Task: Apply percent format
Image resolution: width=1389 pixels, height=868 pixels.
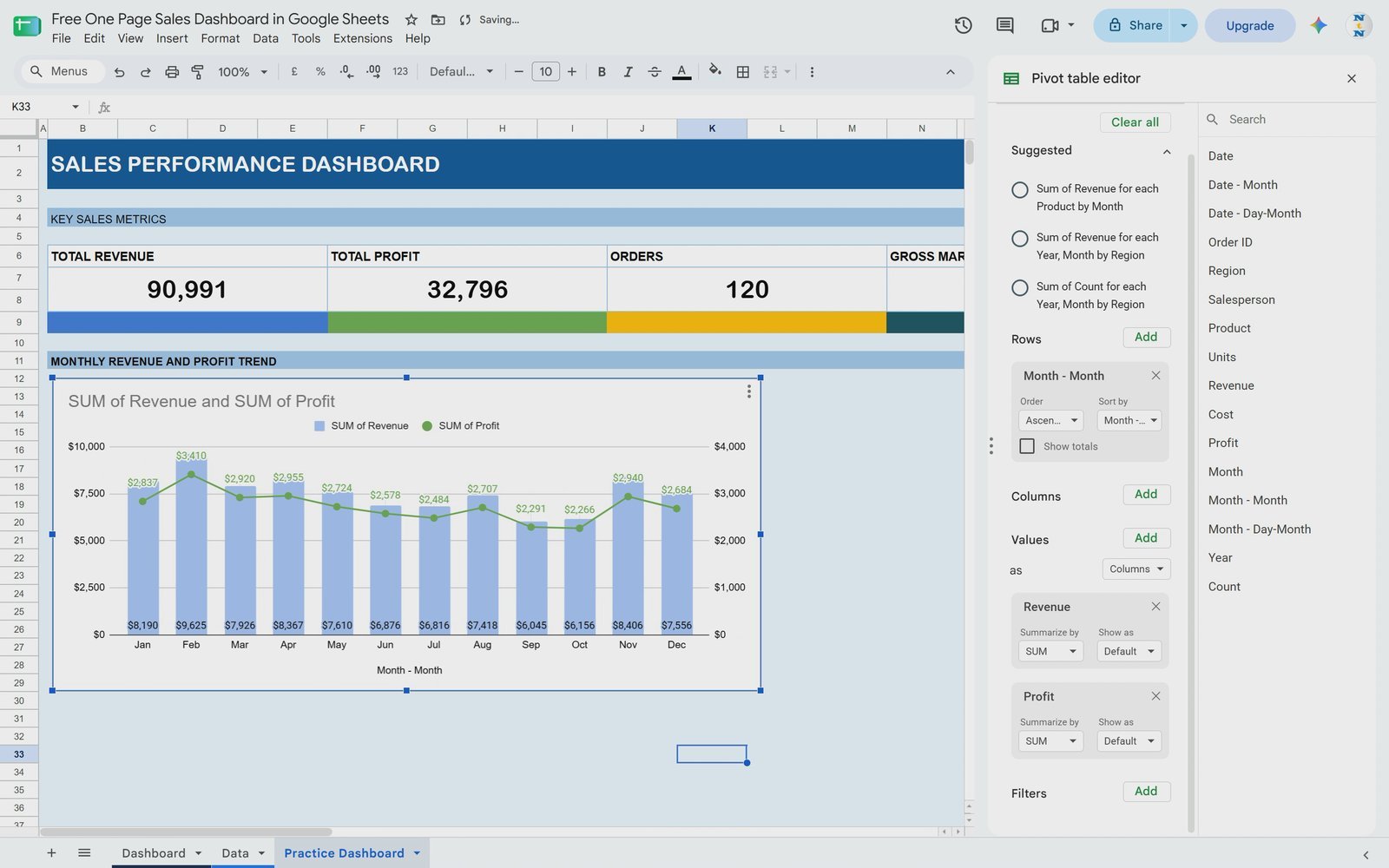Action: (x=320, y=72)
